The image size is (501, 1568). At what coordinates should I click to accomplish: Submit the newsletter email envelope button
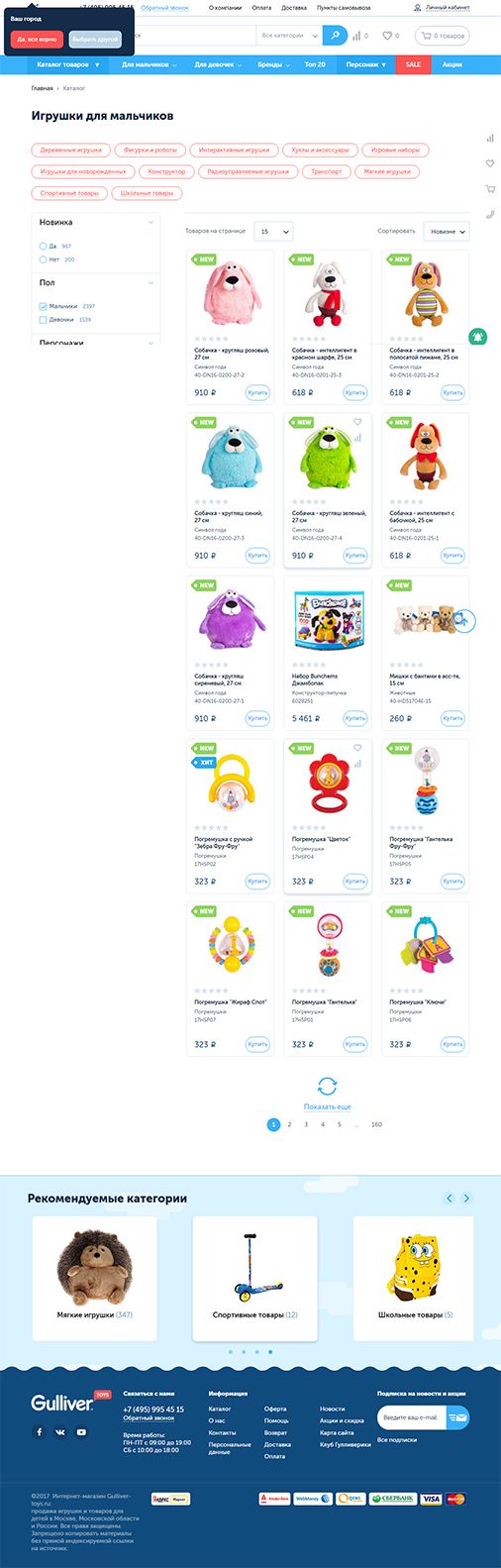pyautogui.click(x=456, y=1417)
